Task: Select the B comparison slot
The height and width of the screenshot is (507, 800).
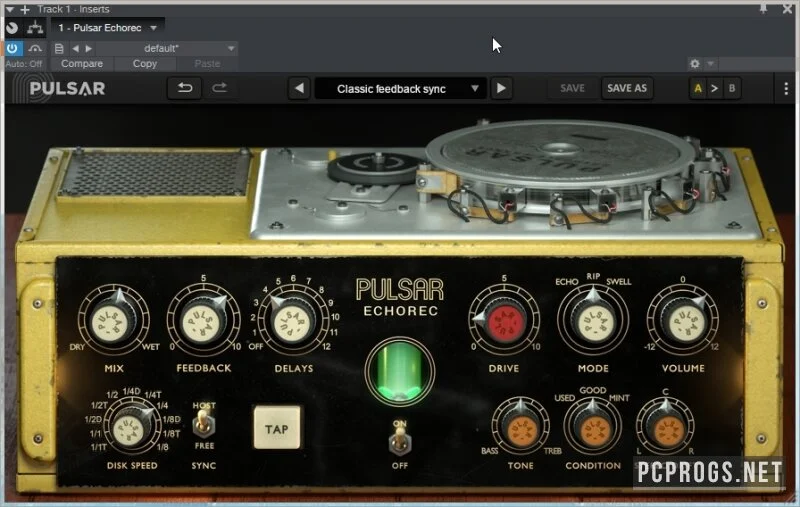Action: (x=732, y=88)
